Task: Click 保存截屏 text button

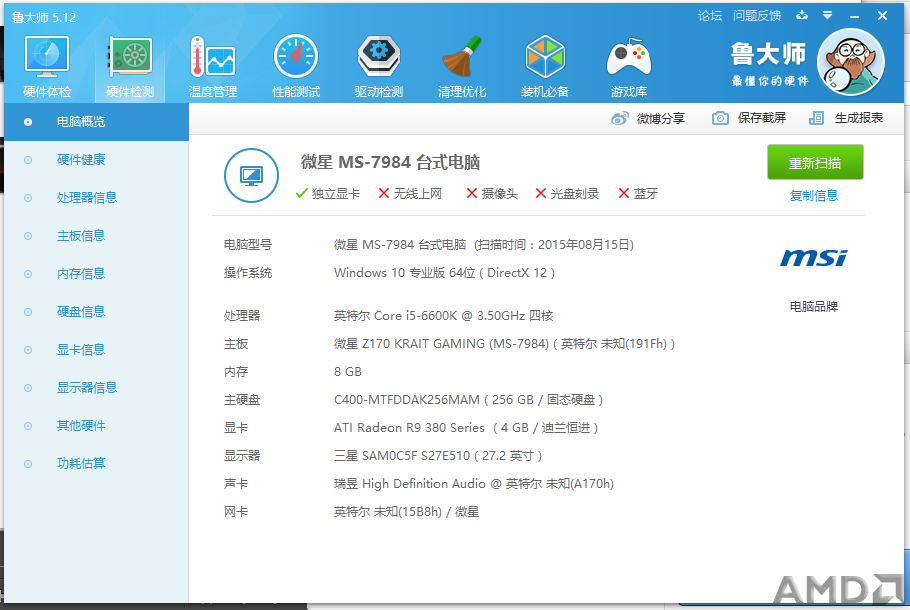Action: [x=762, y=118]
